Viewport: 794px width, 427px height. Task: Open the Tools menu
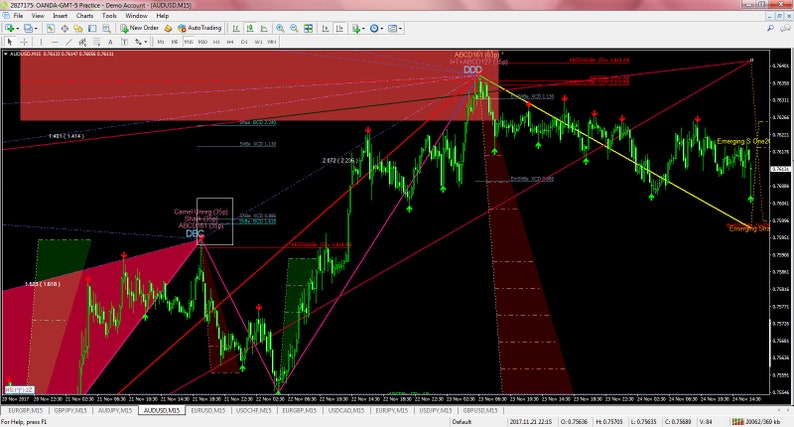[109, 16]
